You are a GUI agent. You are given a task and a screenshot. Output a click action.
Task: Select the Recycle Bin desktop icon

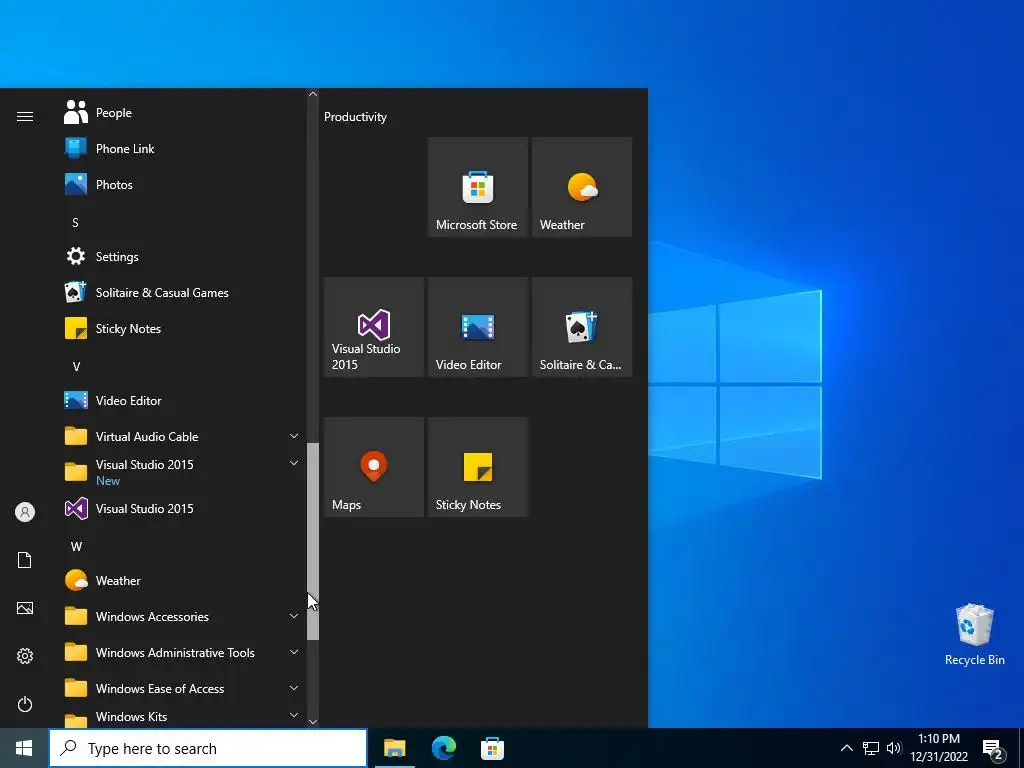click(x=974, y=635)
